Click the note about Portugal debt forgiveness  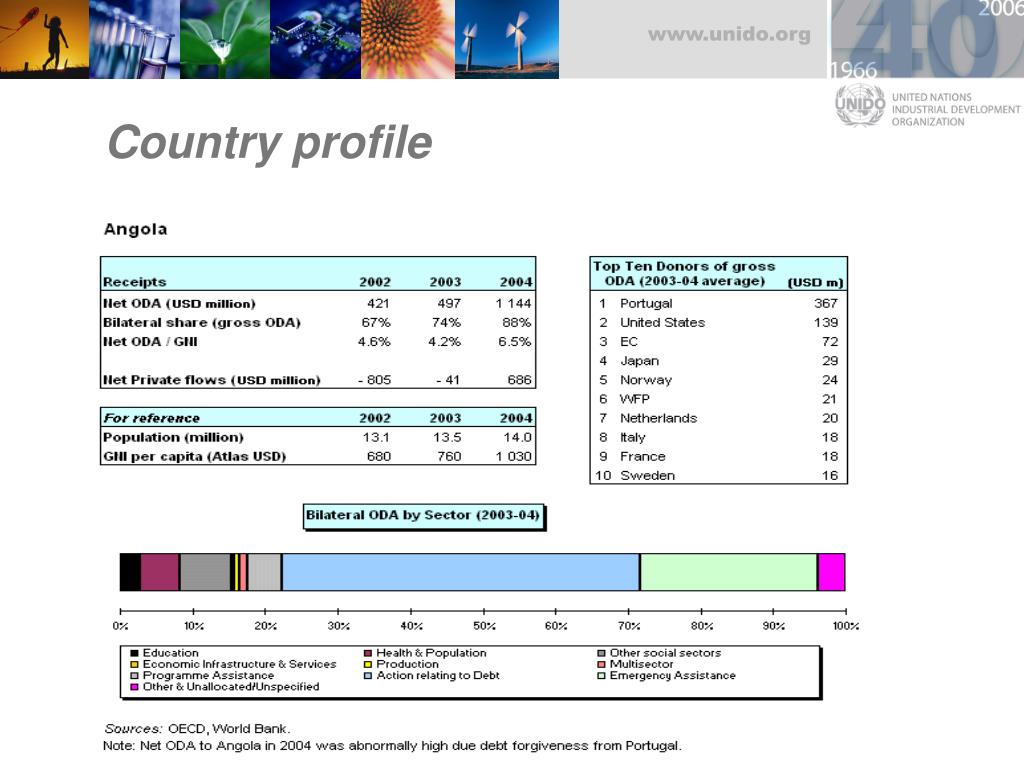click(392, 746)
